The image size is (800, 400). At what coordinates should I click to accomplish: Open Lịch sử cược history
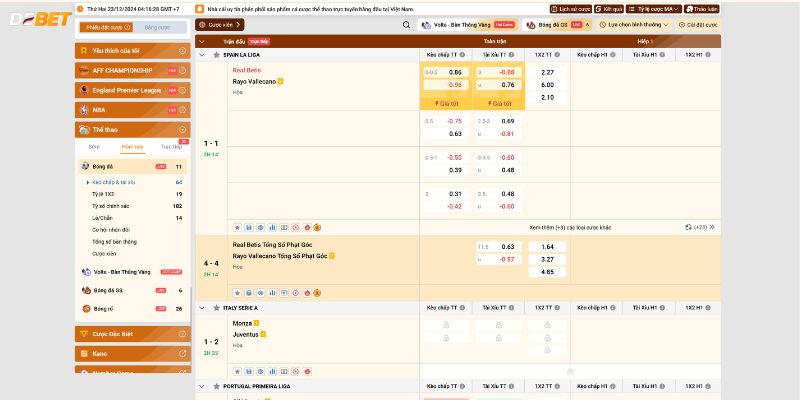click(x=570, y=9)
